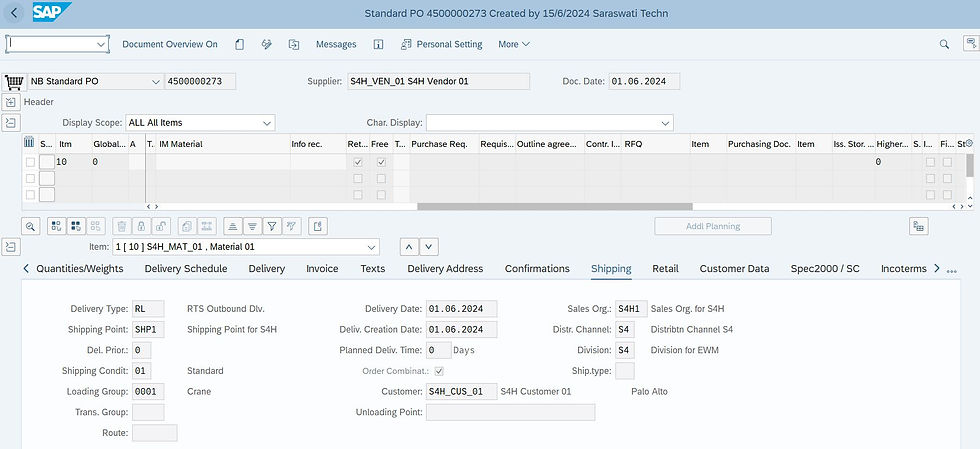Open Other Purchase Order icon

[x=294, y=44]
